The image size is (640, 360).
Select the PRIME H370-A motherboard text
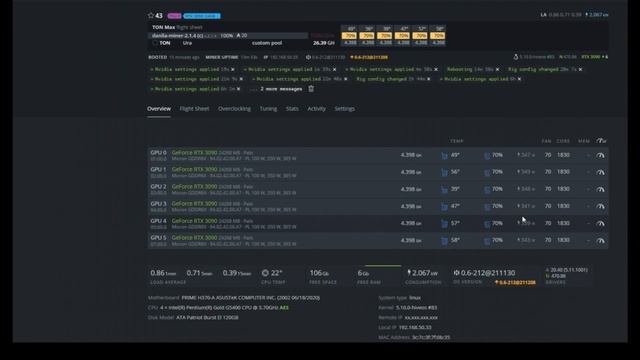pyautogui.click(x=251, y=298)
